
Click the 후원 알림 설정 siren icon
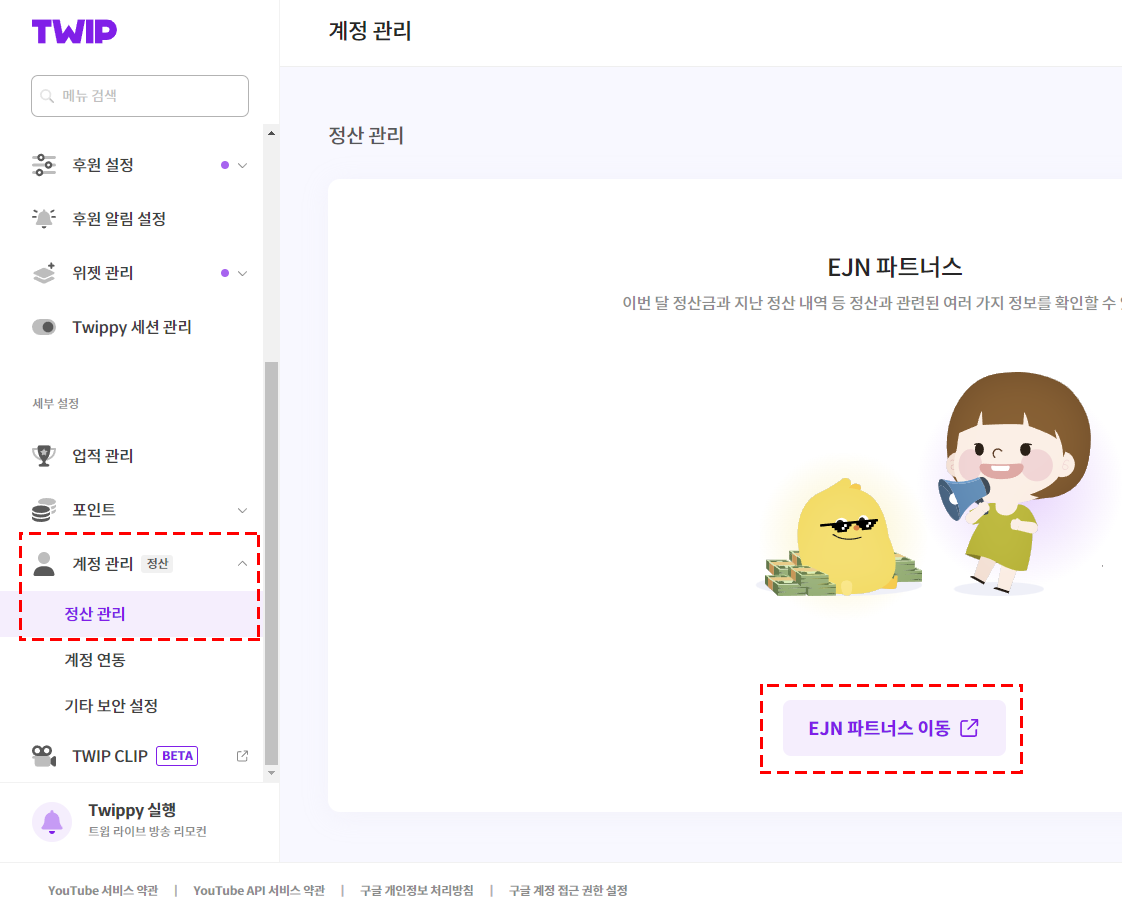[44, 218]
